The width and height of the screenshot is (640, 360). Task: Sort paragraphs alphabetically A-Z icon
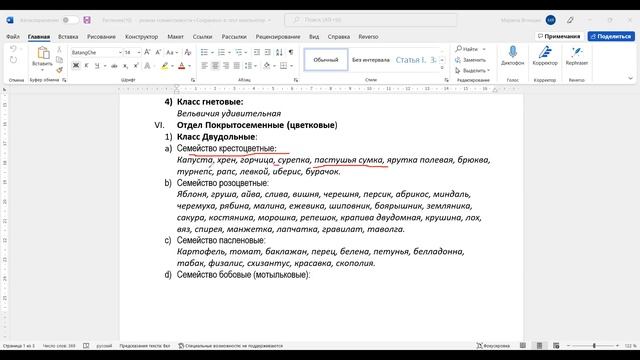point(279,52)
